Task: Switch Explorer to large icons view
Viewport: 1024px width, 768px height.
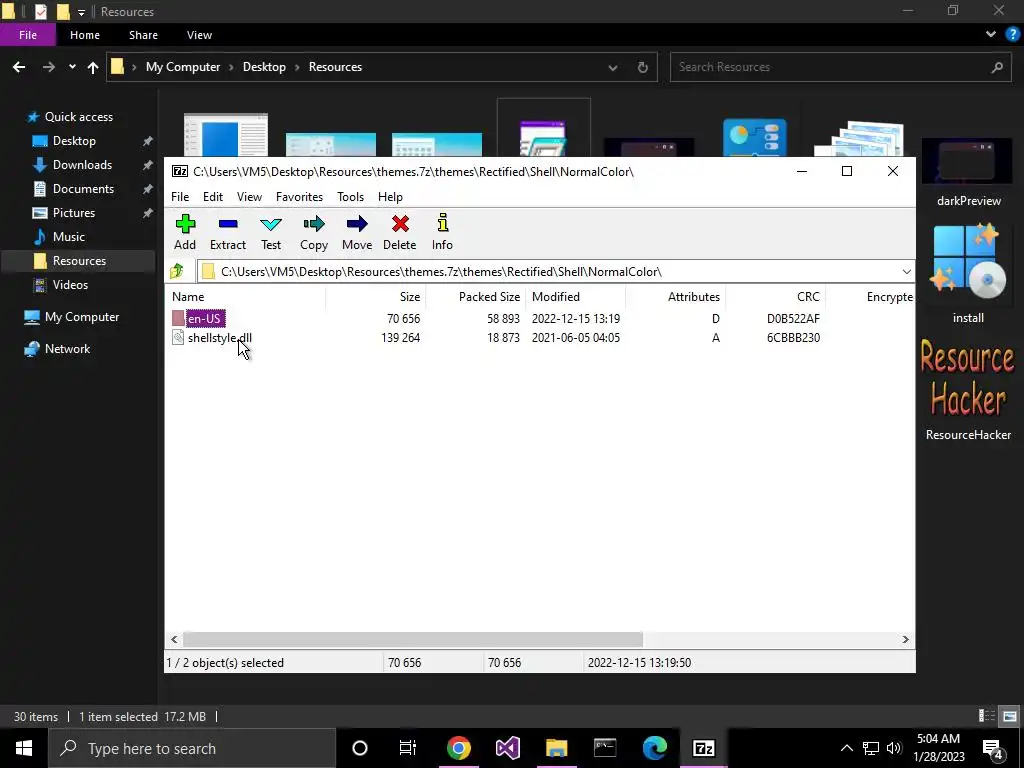Action: pos(1010,716)
